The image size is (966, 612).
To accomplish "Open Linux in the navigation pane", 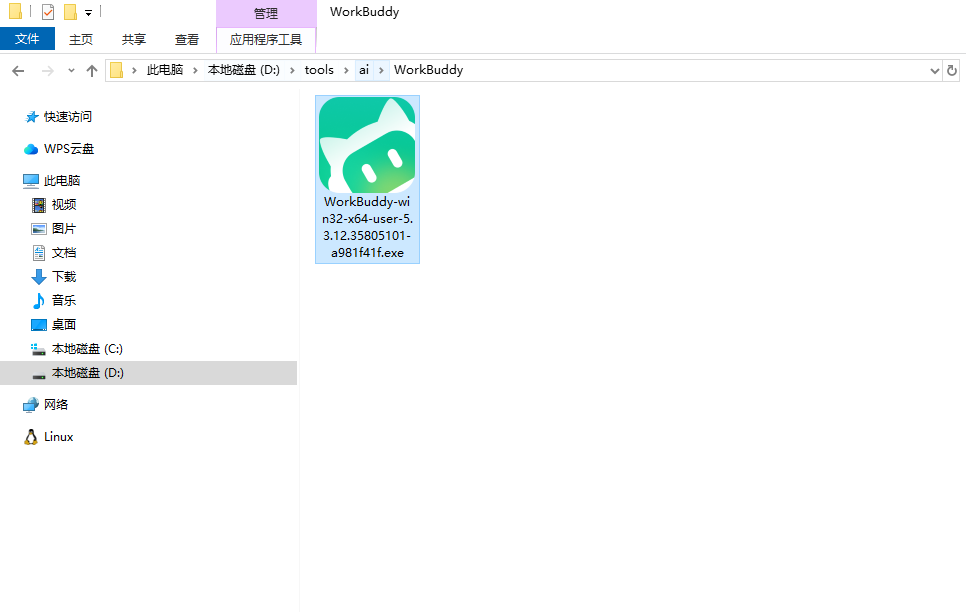I will point(59,437).
